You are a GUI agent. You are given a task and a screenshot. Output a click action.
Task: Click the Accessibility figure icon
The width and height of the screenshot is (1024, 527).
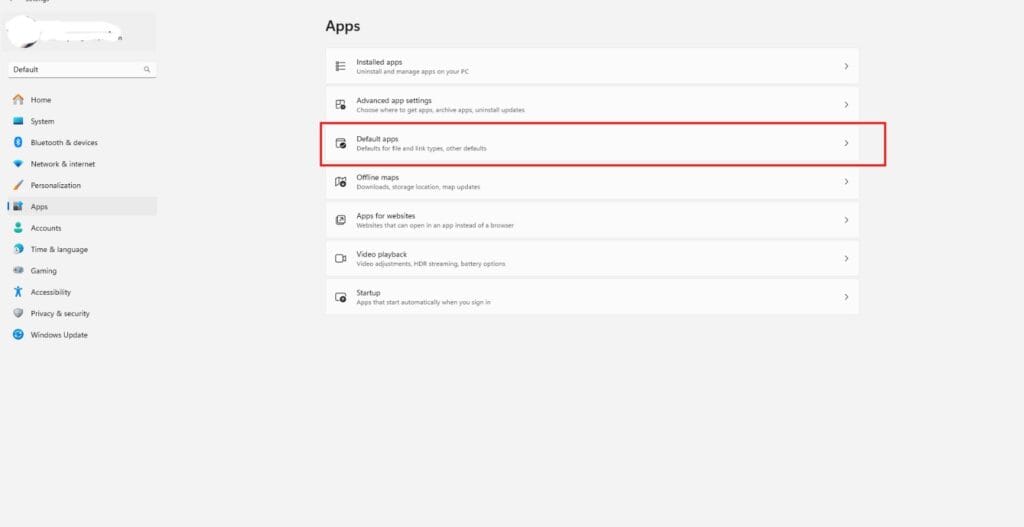[x=18, y=292]
